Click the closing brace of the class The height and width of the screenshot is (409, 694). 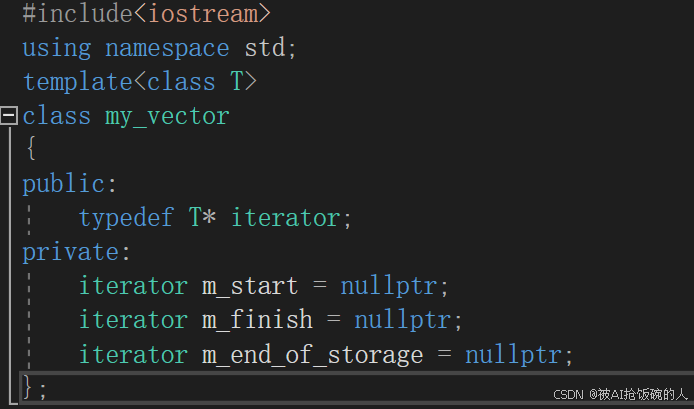(27, 388)
